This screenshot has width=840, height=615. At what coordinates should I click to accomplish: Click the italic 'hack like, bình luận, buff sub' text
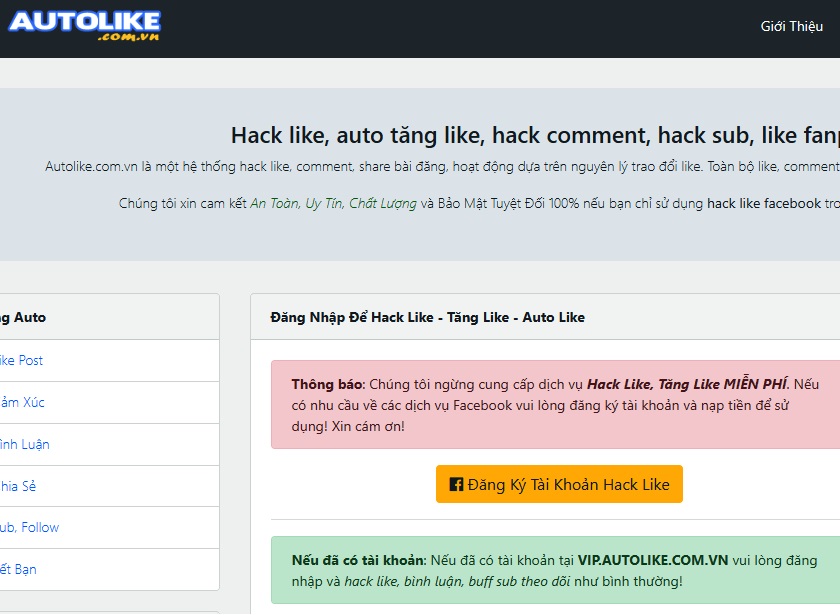tap(429, 582)
